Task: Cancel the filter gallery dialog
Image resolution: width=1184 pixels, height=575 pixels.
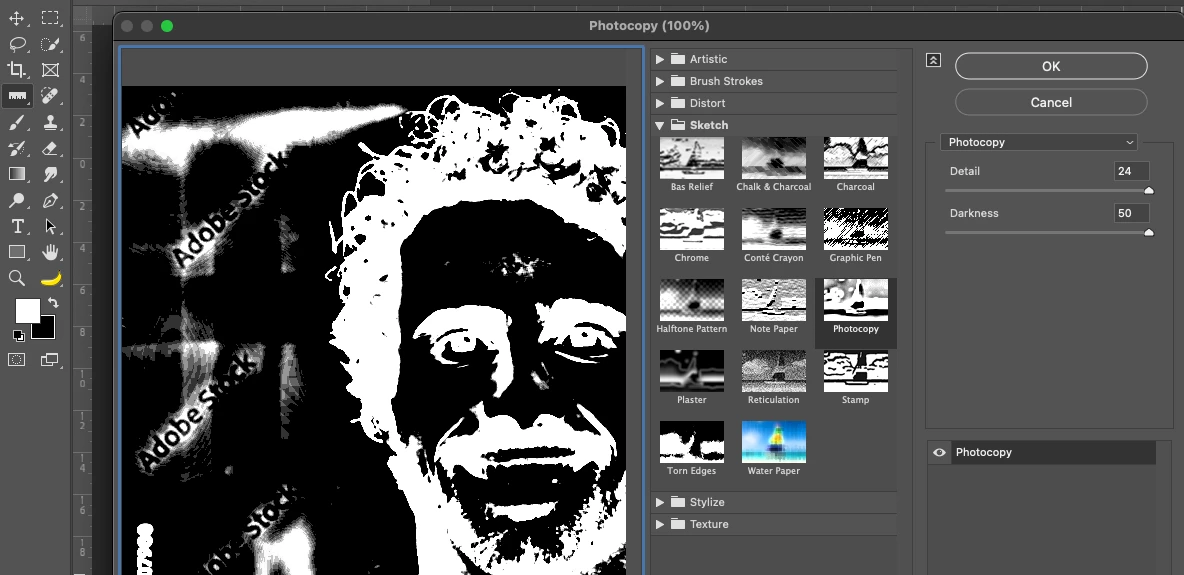Action: click(1051, 102)
